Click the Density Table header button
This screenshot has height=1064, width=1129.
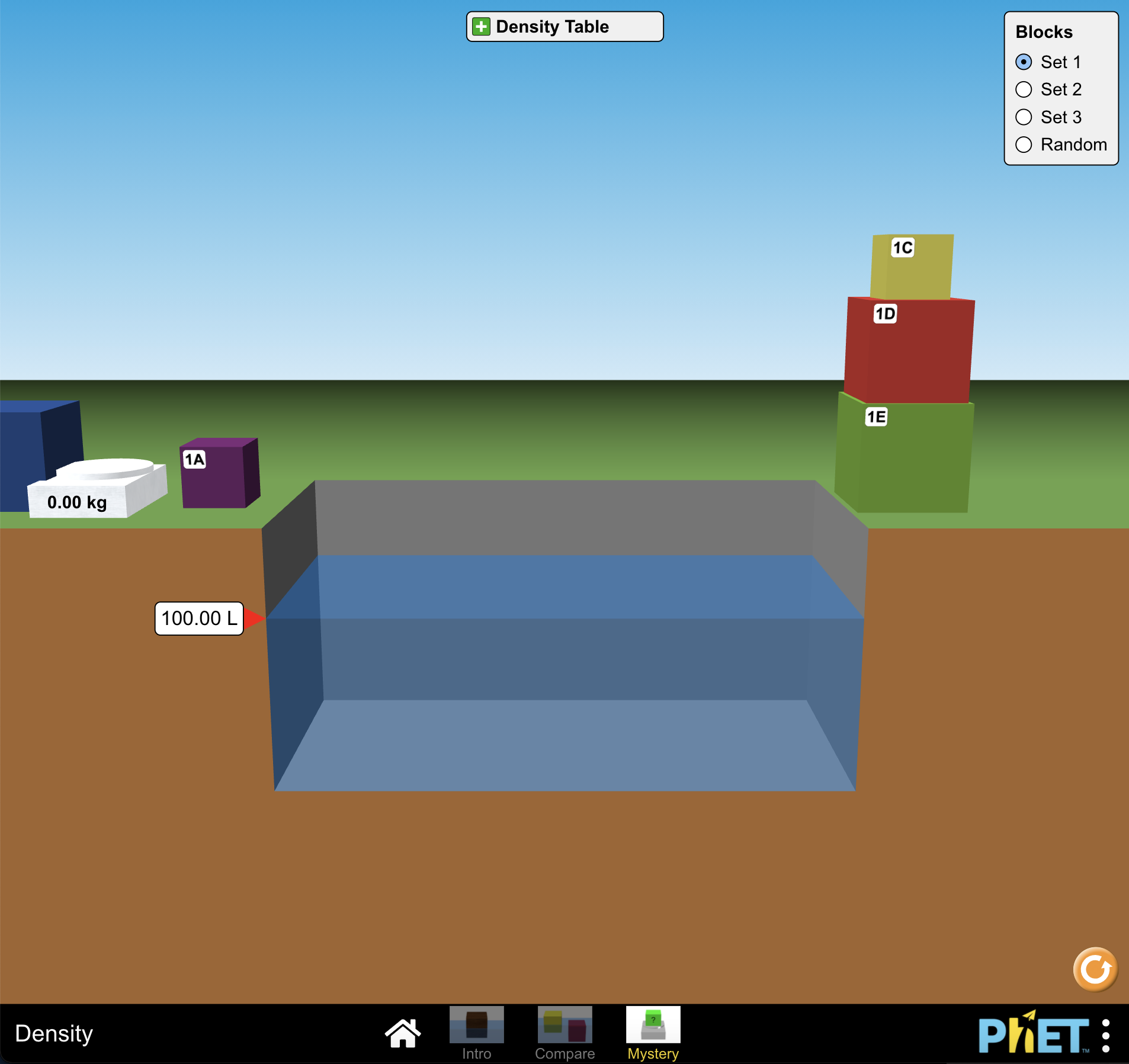(563, 26)
